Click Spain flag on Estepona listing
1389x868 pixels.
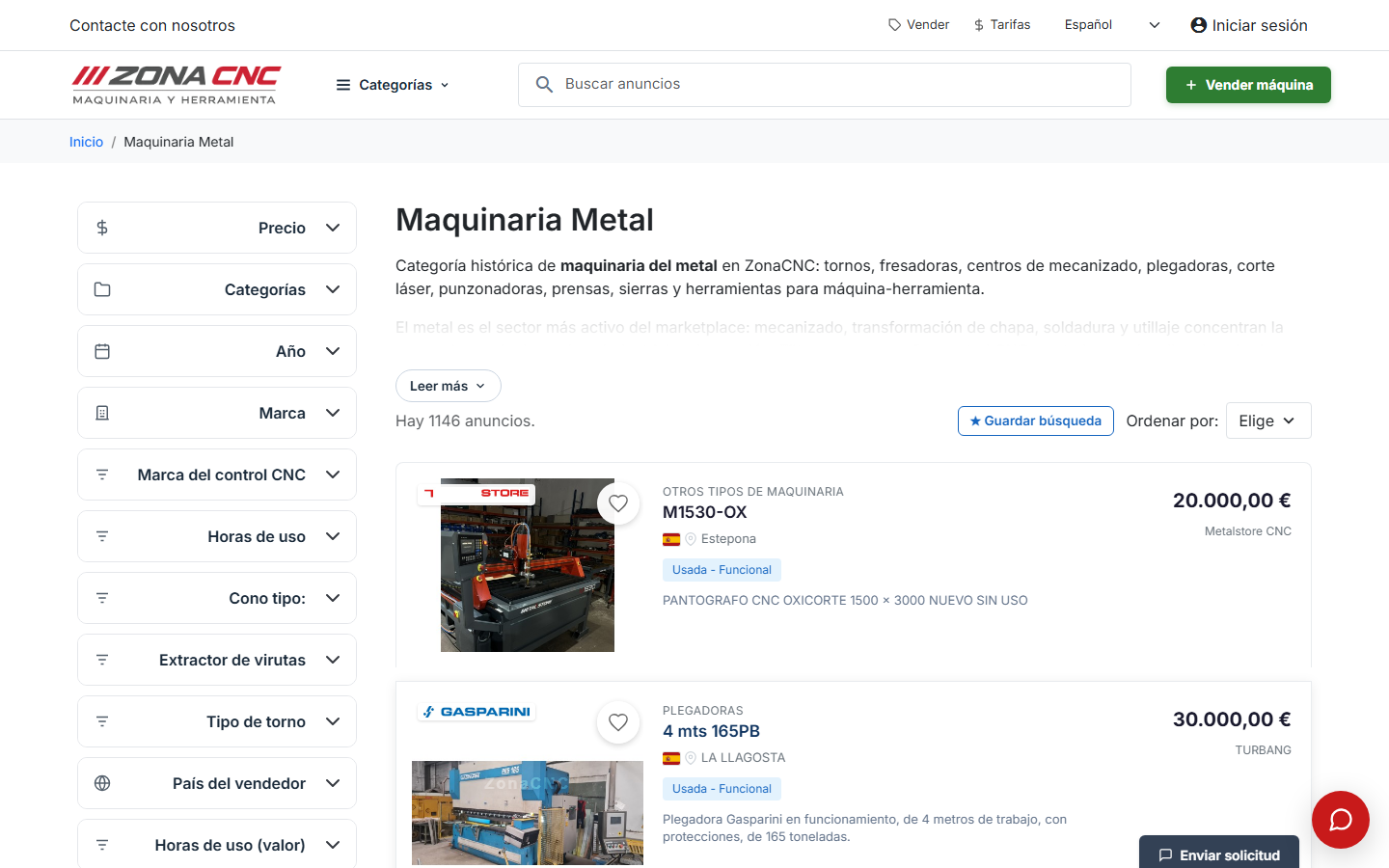(671, 539)
